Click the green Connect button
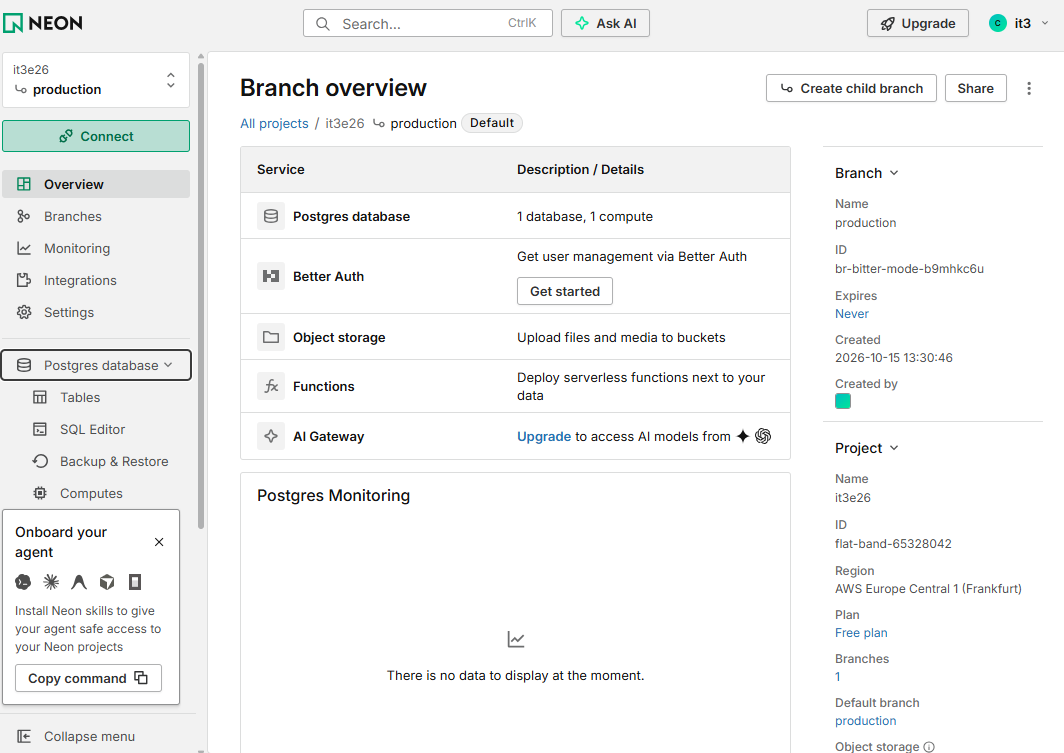 (96, 136)
